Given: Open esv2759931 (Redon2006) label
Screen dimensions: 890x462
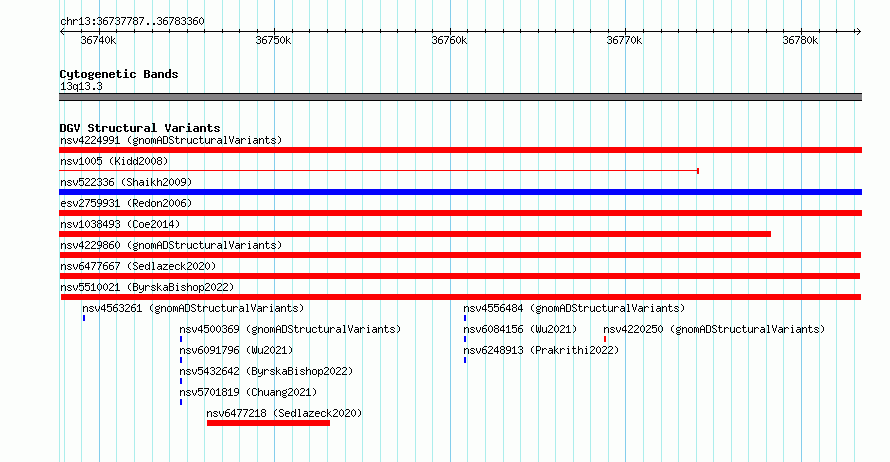Looking at the screenshot, I should pos(126,203).
